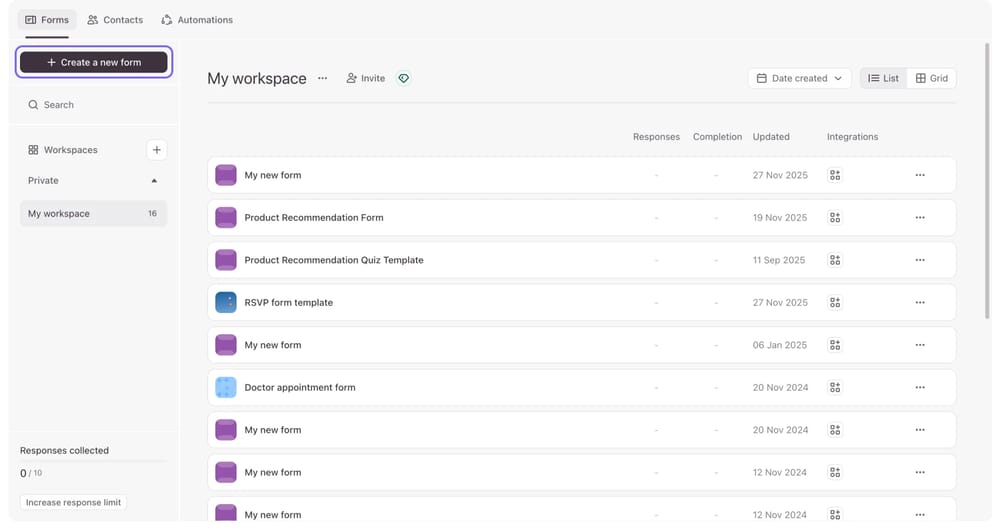Viewport: 1000px width, 530px height.
Task: Collapse the Private workspaces section
Action: (154, 181)
